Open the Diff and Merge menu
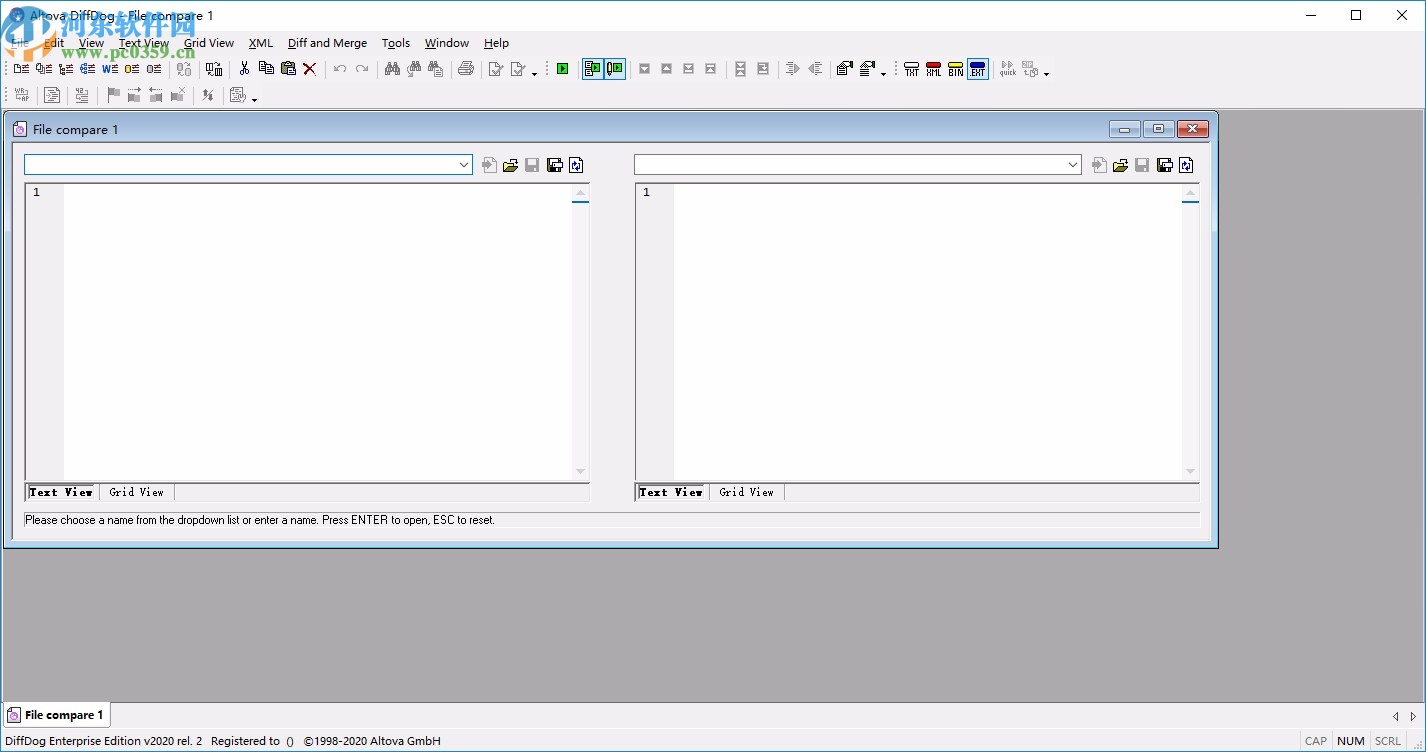This screenshot has width=1426, height=752. pos(327,43)
